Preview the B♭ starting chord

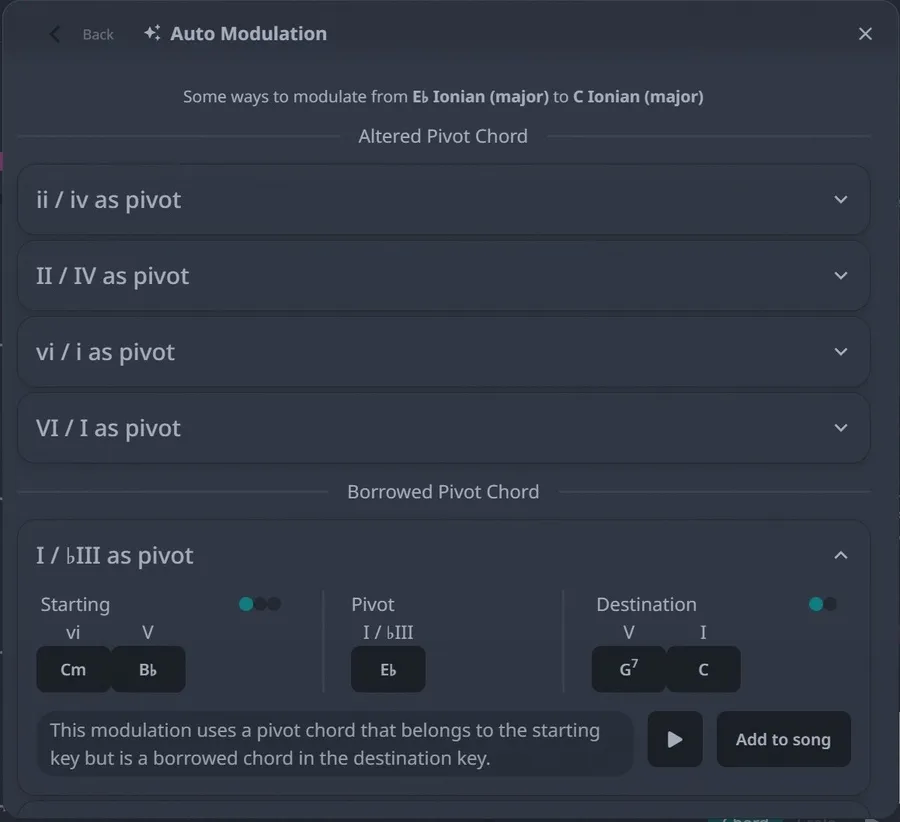148,669
